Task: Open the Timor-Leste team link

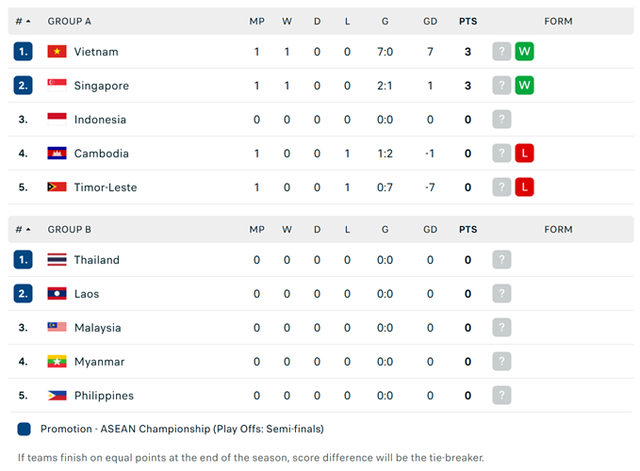Action: 105,187
